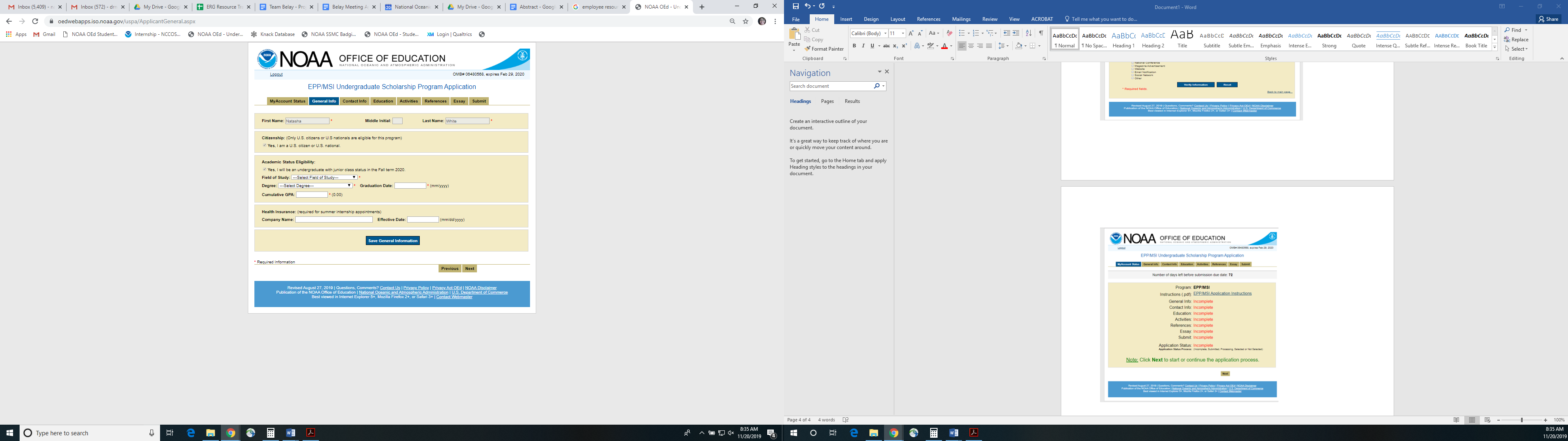This screenshot has width=1568, height=441.
Task: Click the Cumulative GPA input field
Action: pyautogui.click(x=312, y=195)
